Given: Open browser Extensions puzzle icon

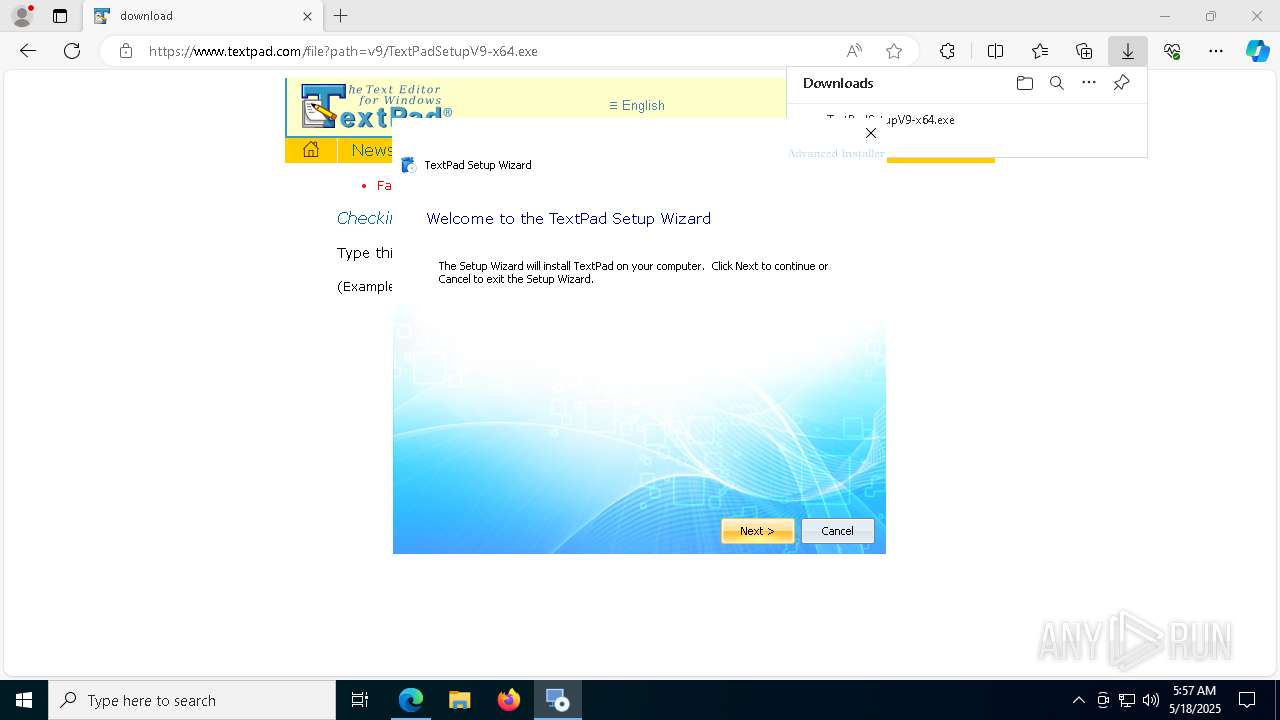Looking at the screenshot, I should (x=947, y=51).
